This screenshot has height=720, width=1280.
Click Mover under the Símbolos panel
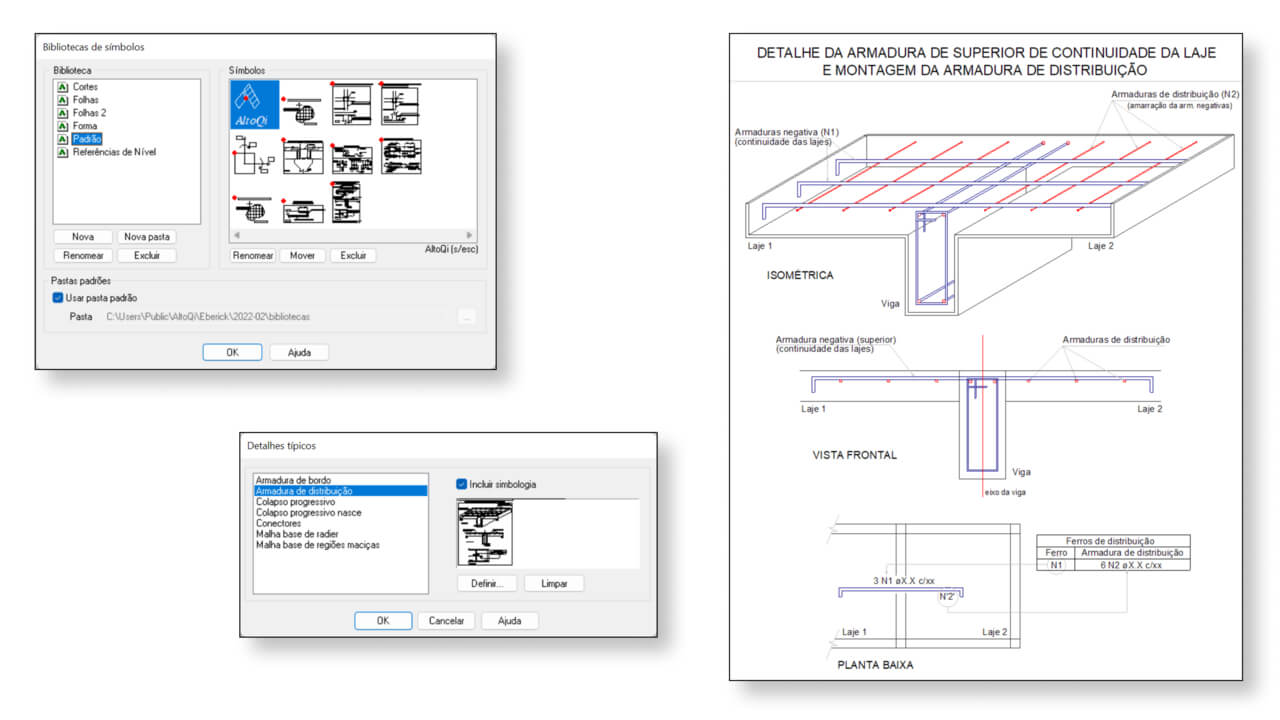302,256
